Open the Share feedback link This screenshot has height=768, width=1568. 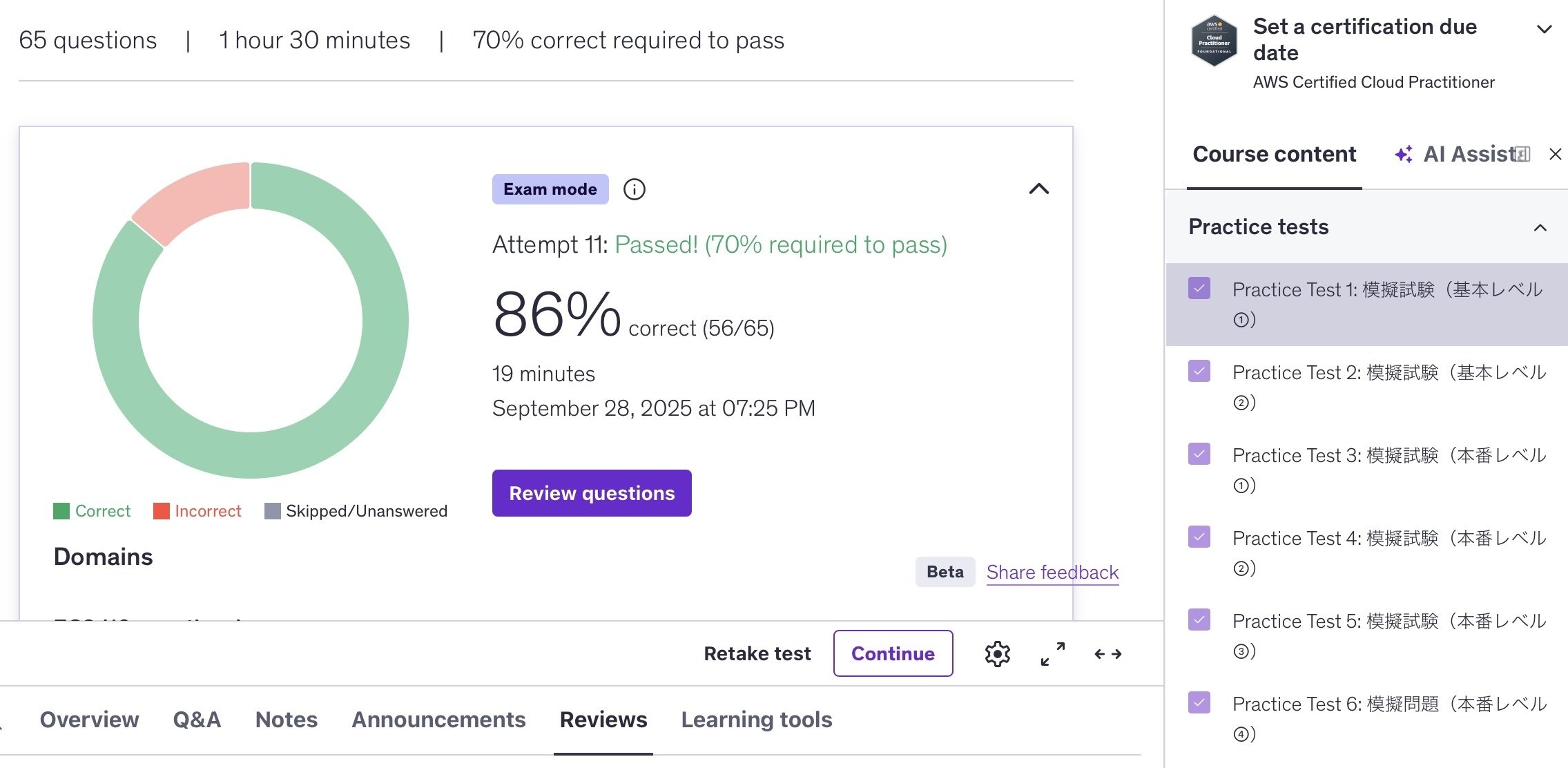pyautogui.click(x=1052, y=572)
